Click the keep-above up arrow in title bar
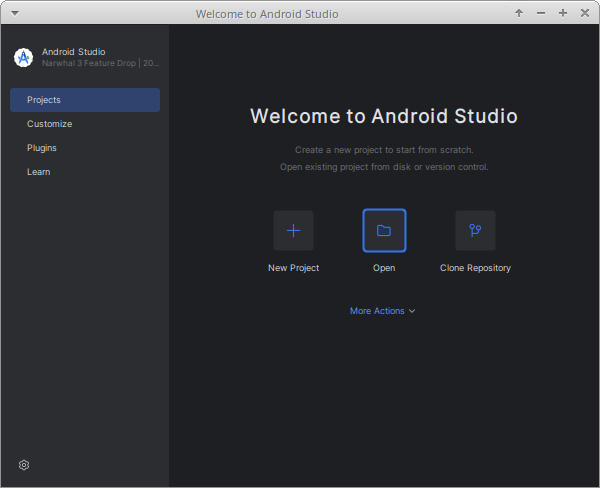This screenshot has height=488, width=600. [x=519, y=13]
